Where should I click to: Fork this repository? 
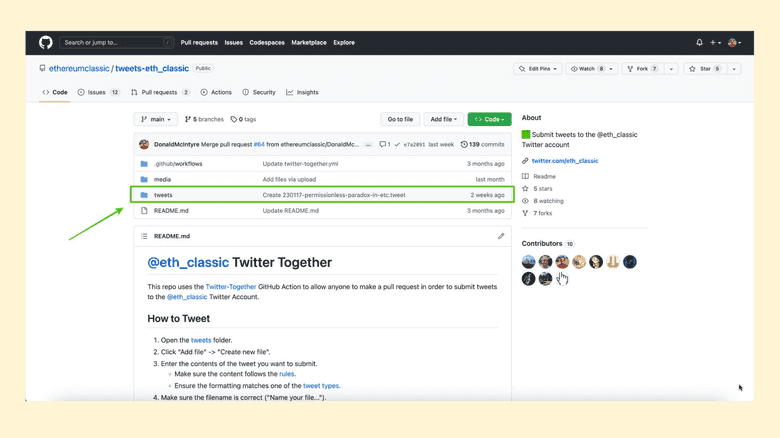(640, 69)
